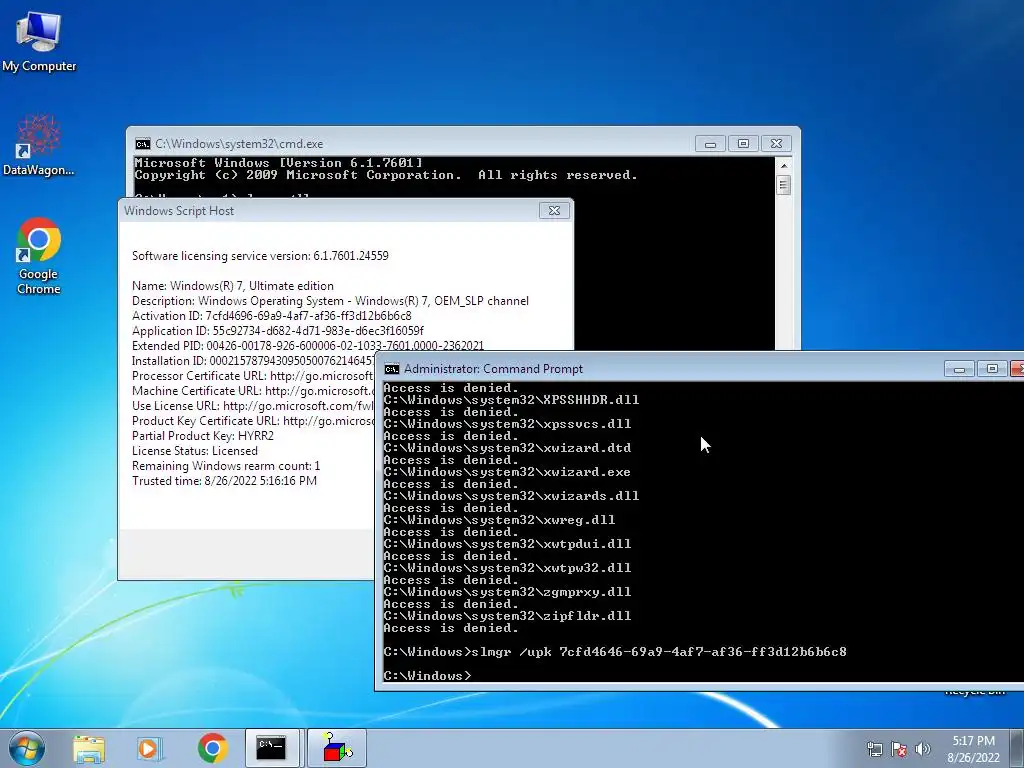Screen dimensions: 1024x768
Task: Click the Software licensing service version line
Action: point(260,256)
